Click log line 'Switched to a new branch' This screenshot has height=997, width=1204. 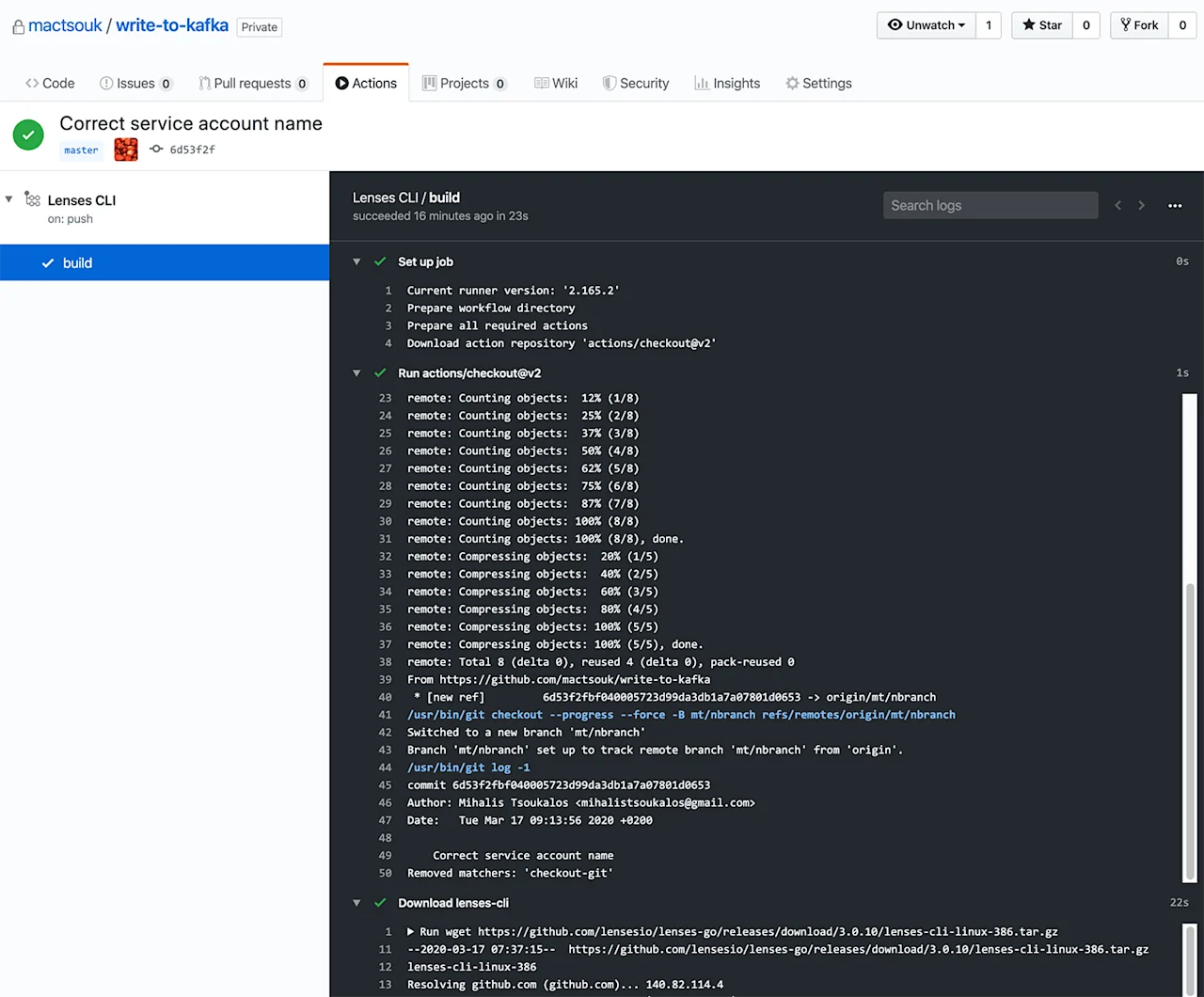[526, 733]
